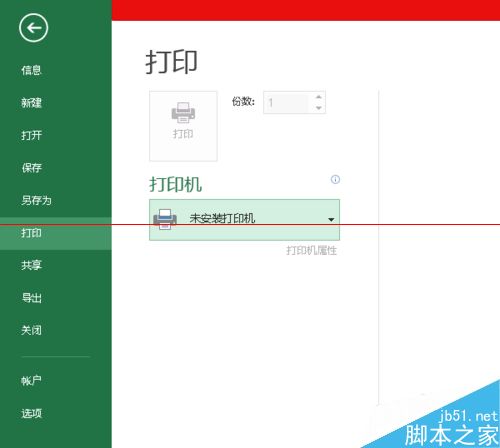Open the 共享 section
This screenshot has height=448, width=500.
(x=31, y=265)
